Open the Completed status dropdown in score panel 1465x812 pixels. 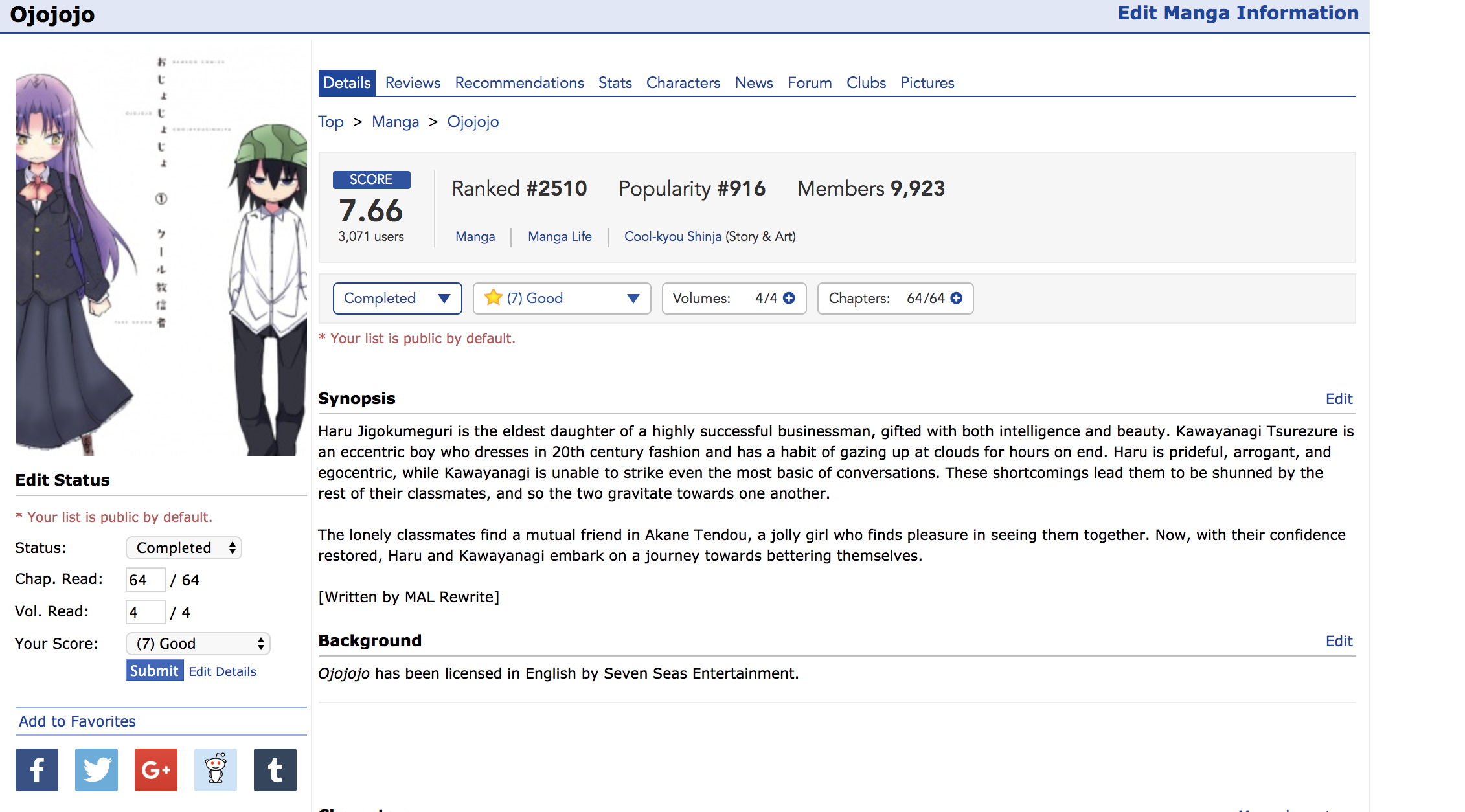[x=397, y=299]
